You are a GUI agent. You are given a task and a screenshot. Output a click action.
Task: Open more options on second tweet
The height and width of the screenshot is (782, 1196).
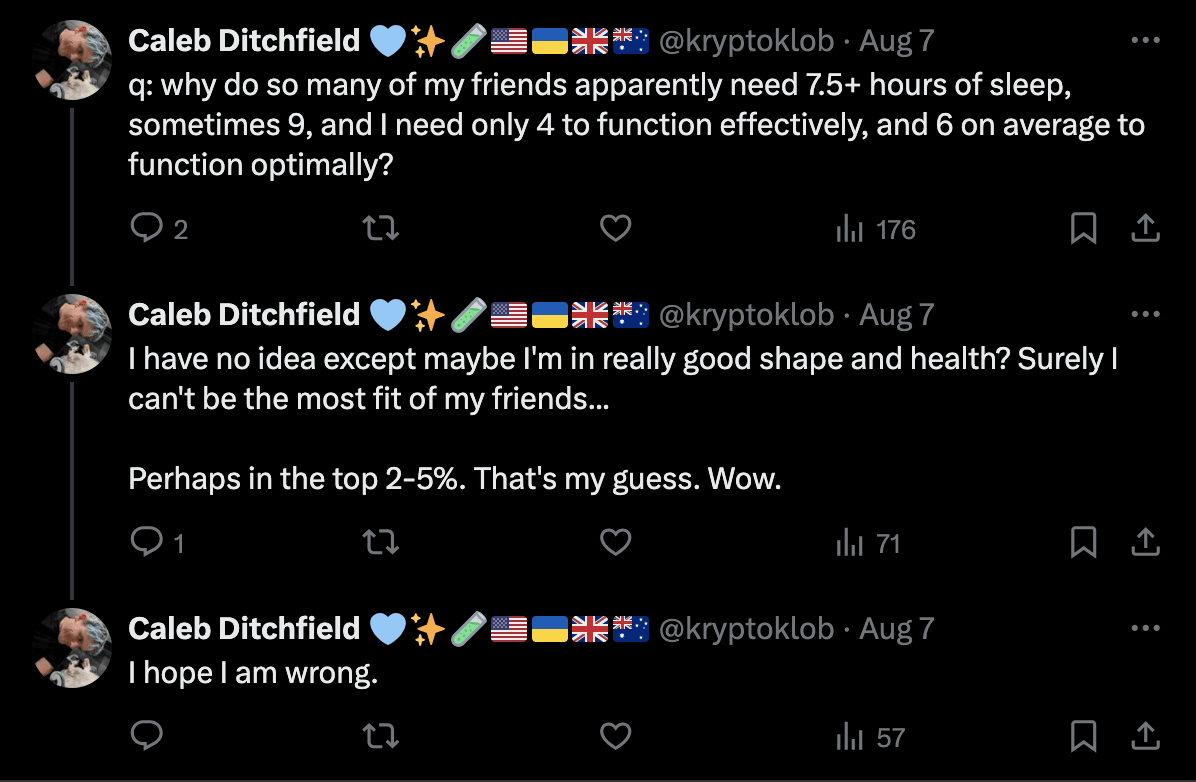[1144, 315]
